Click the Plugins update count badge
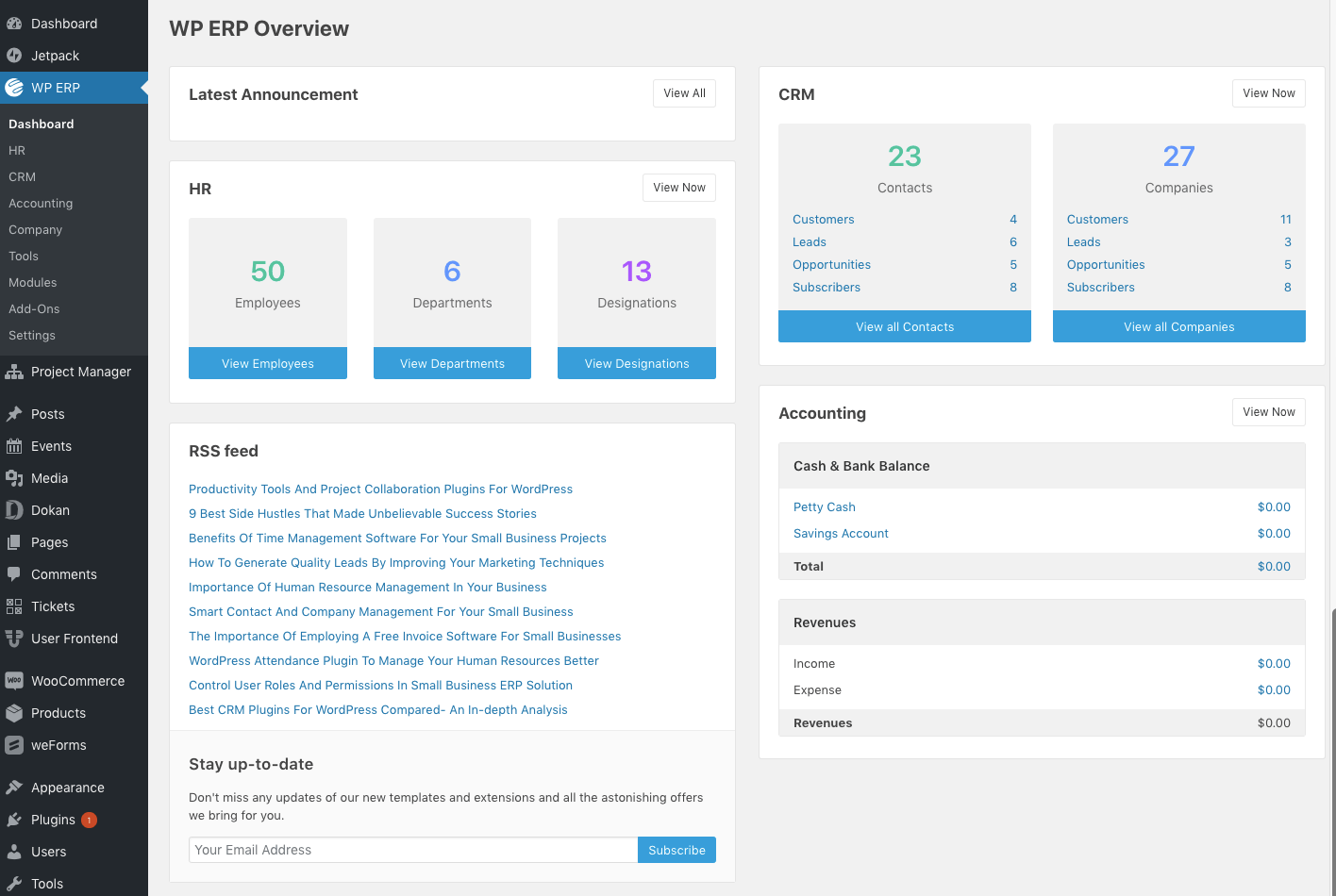The width and height of the screenshot is (1336, 896). 89,820
